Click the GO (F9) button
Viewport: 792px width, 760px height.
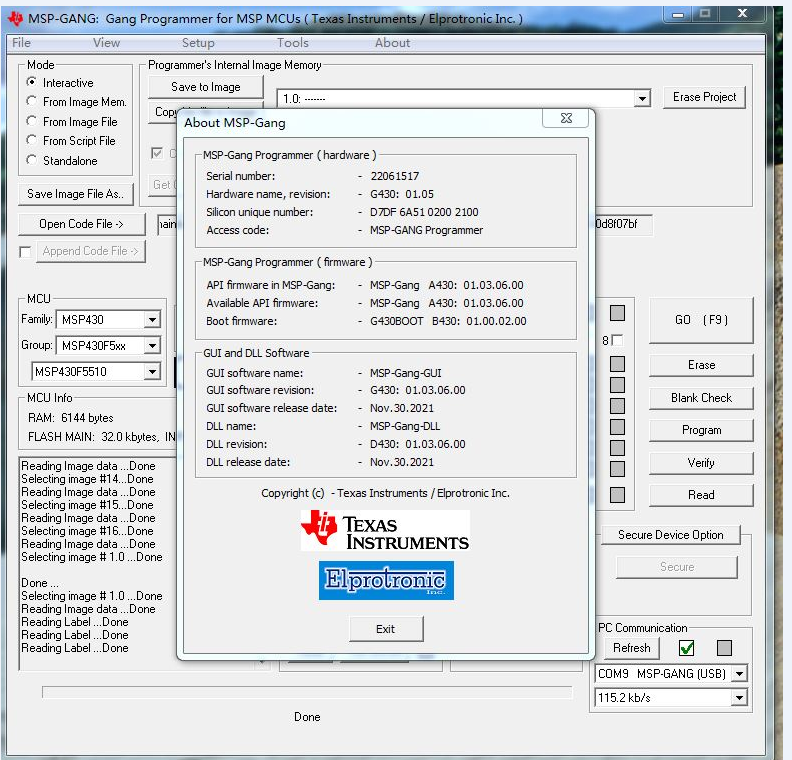(x=701, y=320)
